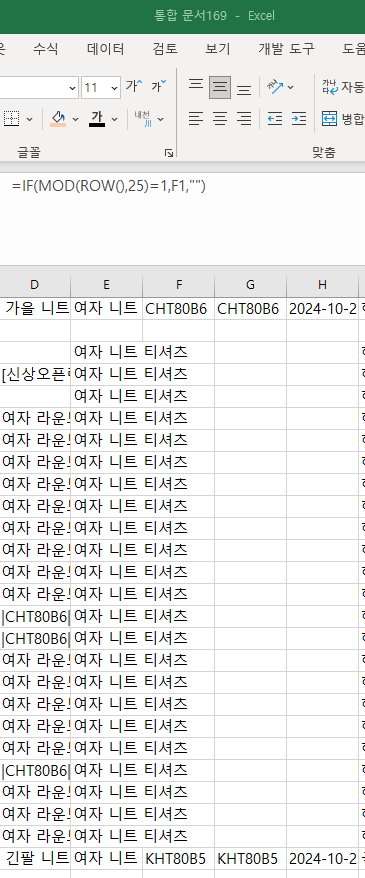Select the [신상오픈 cell in column D
Screen dimensions: 365x878
[x=35, y=375]
